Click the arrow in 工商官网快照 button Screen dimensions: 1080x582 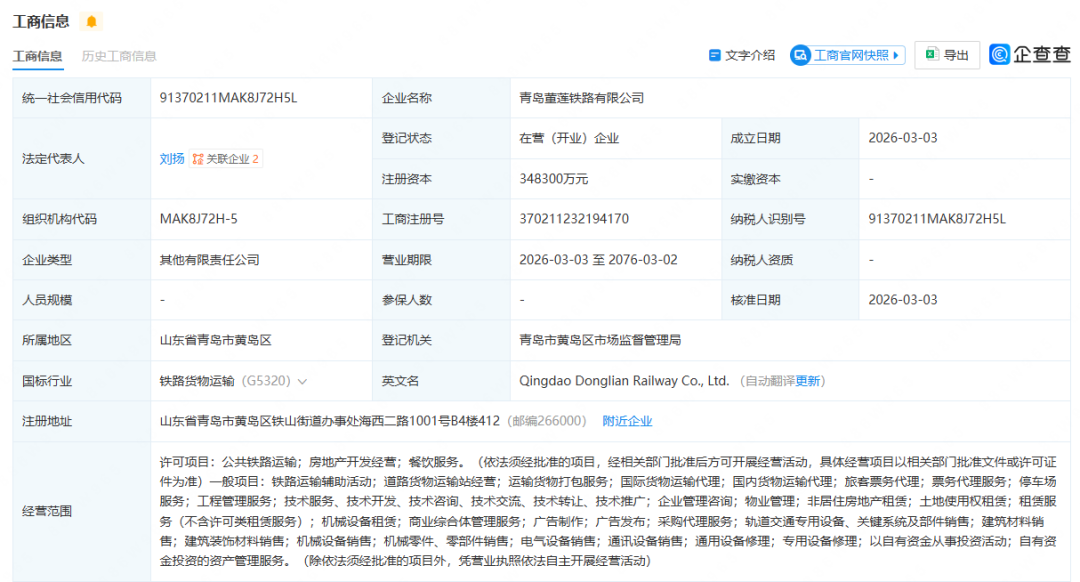click(x=895, y=55)
